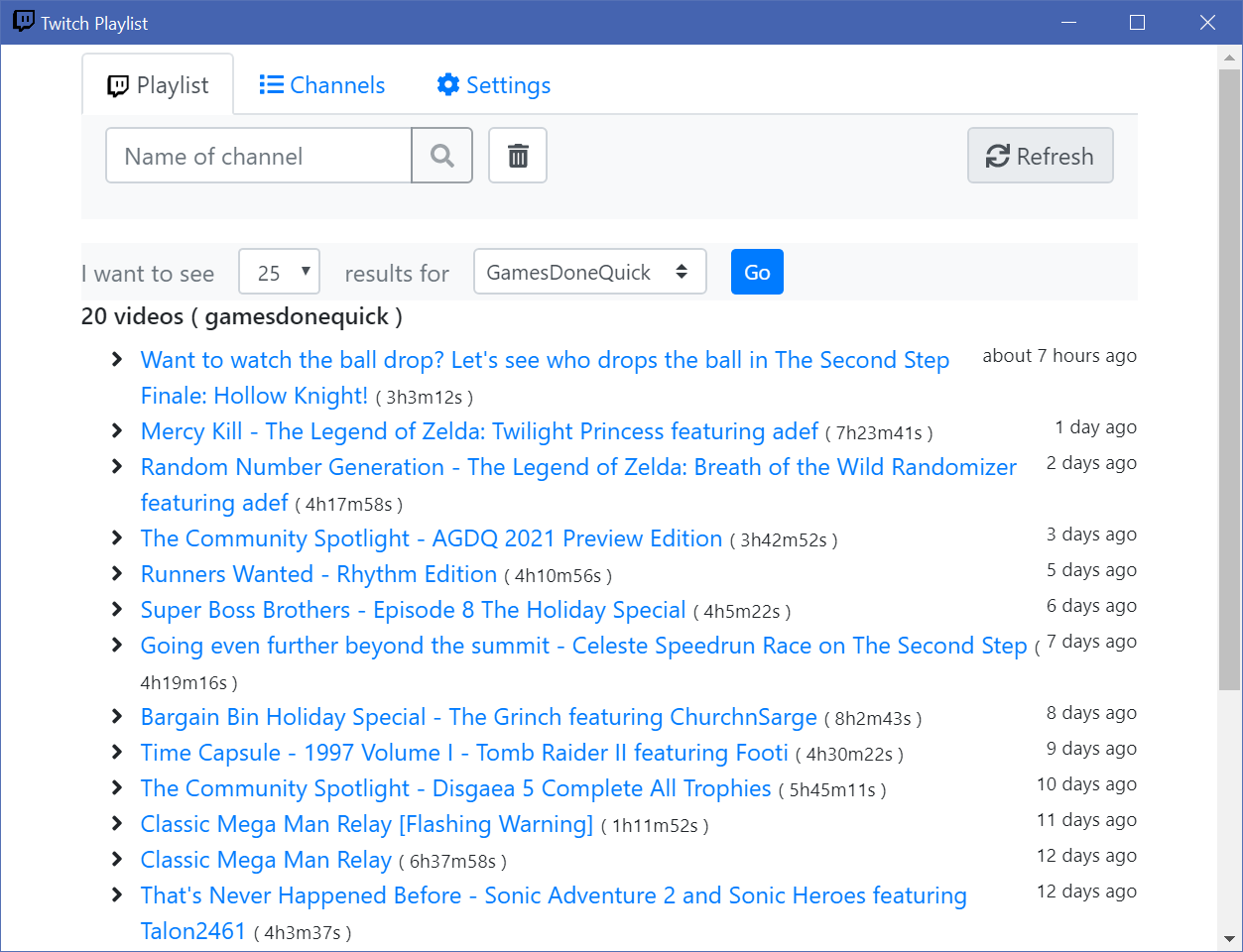This screenshot has width=1243, height=952.
Task: Click the blue Go button
Action: coord(757,272)
